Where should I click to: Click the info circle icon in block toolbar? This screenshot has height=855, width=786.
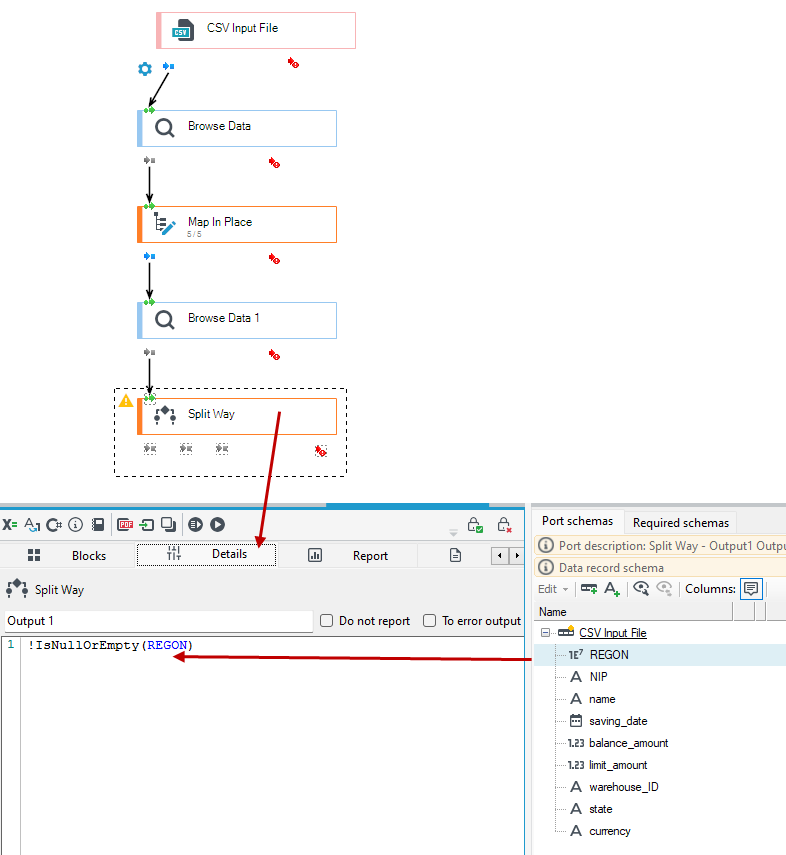pos(76,525)
